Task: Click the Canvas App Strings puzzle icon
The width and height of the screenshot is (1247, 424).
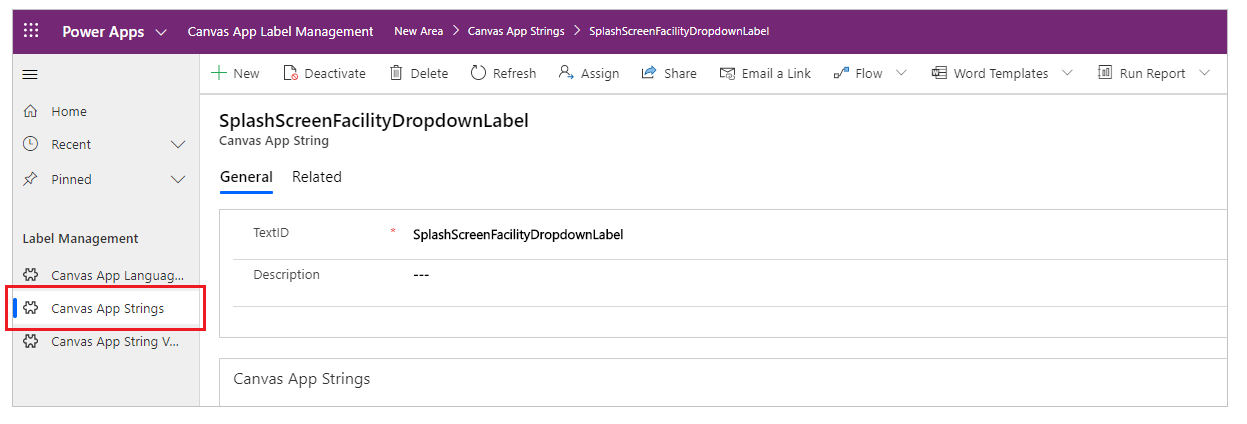Action: pos(30,308)
